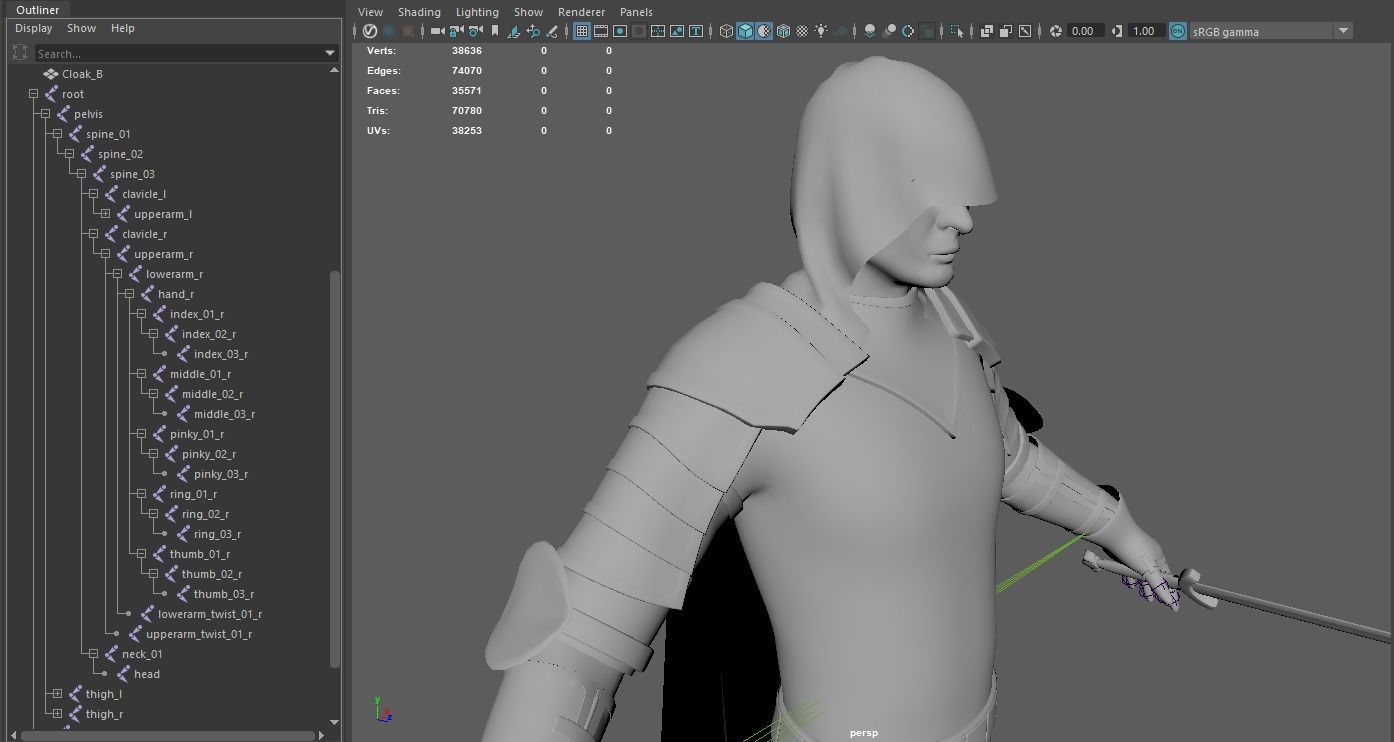Screen dimensions: 1394x742
Task: Switch to Wireframe shading cube icon
Action: point(726,31)
